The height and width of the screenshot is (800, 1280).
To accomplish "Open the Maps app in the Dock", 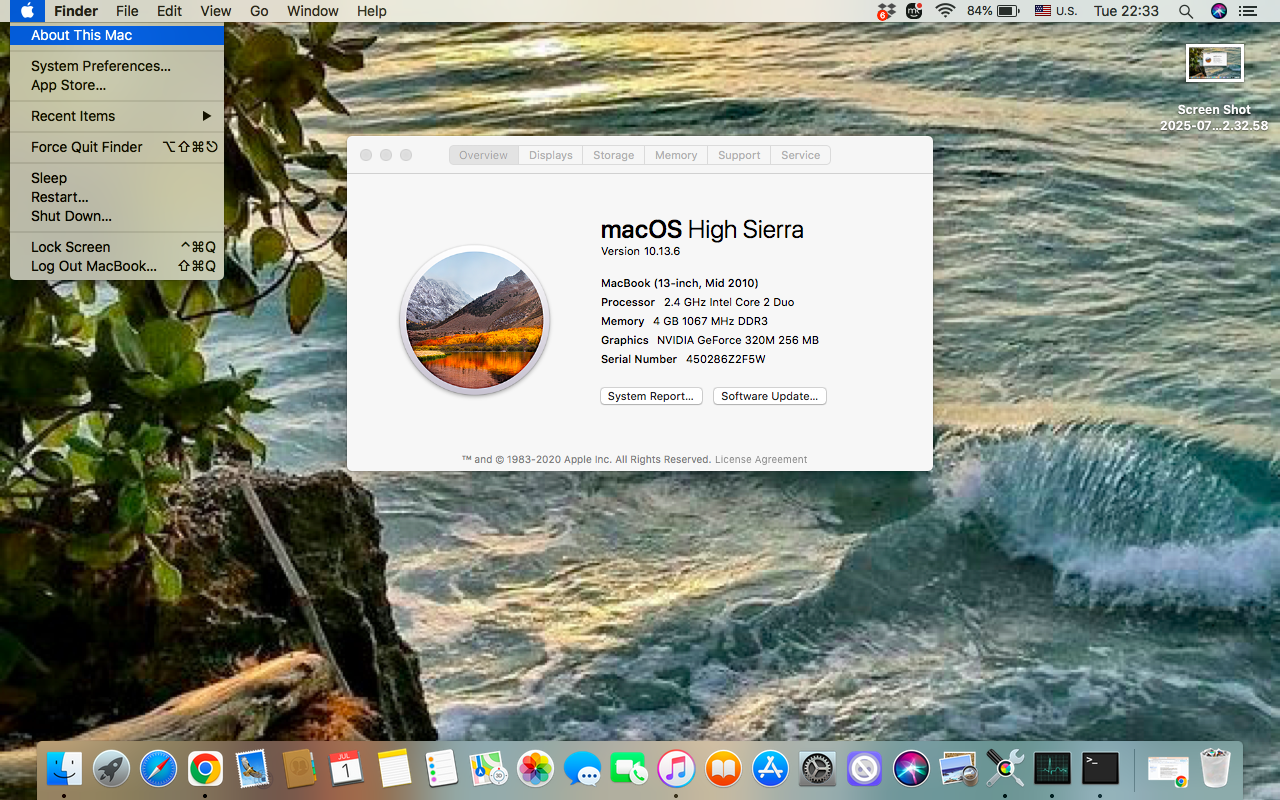I will click(487, 768).
